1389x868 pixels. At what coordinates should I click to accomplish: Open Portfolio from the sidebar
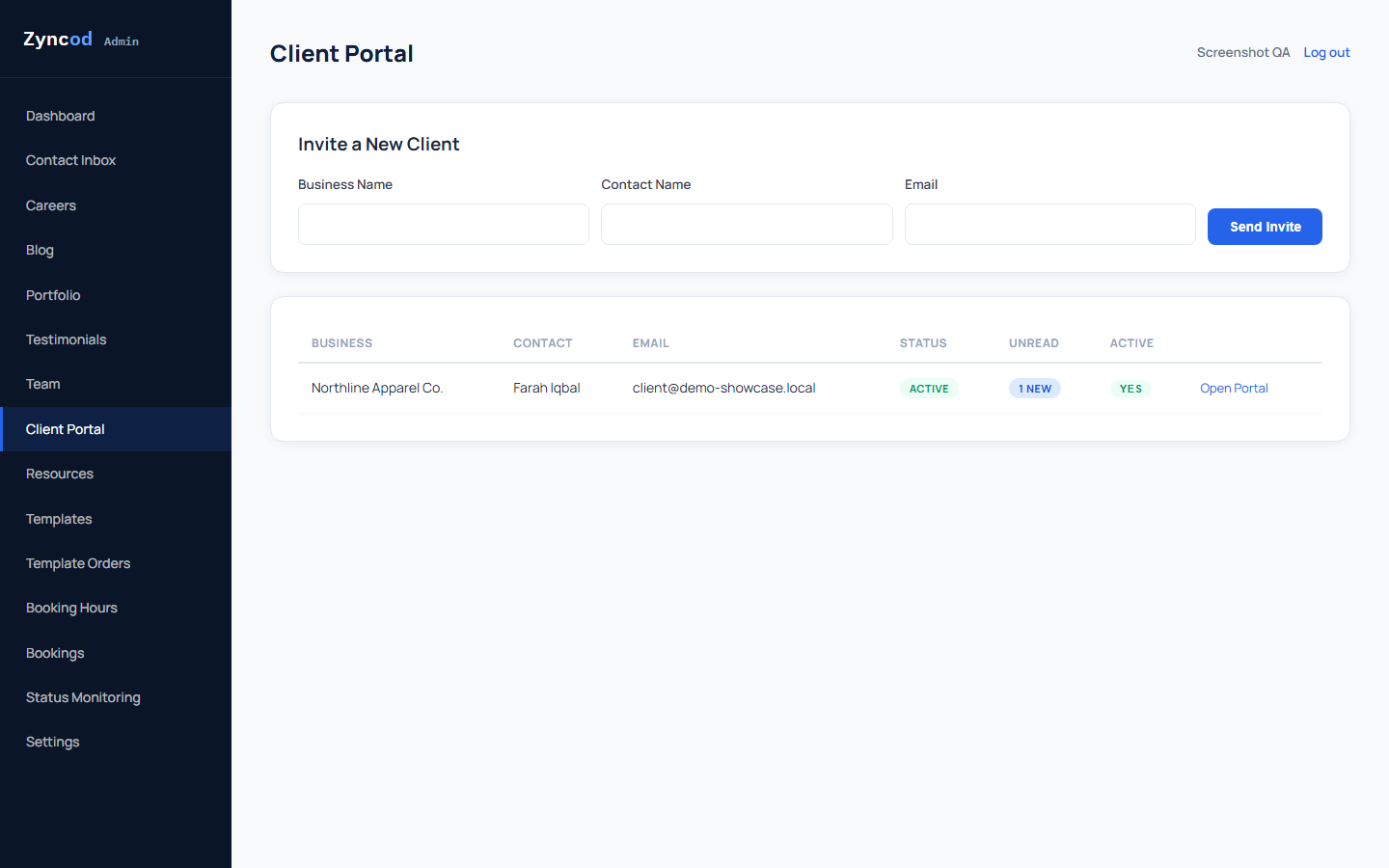click(116, 295)
